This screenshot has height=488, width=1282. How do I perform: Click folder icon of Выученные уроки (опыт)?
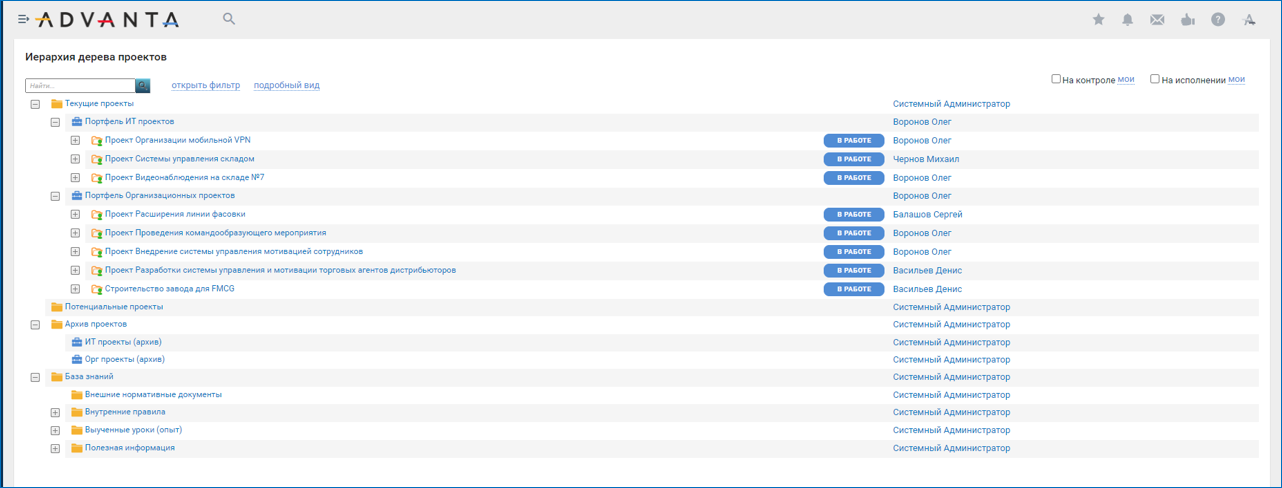(77, 430)
